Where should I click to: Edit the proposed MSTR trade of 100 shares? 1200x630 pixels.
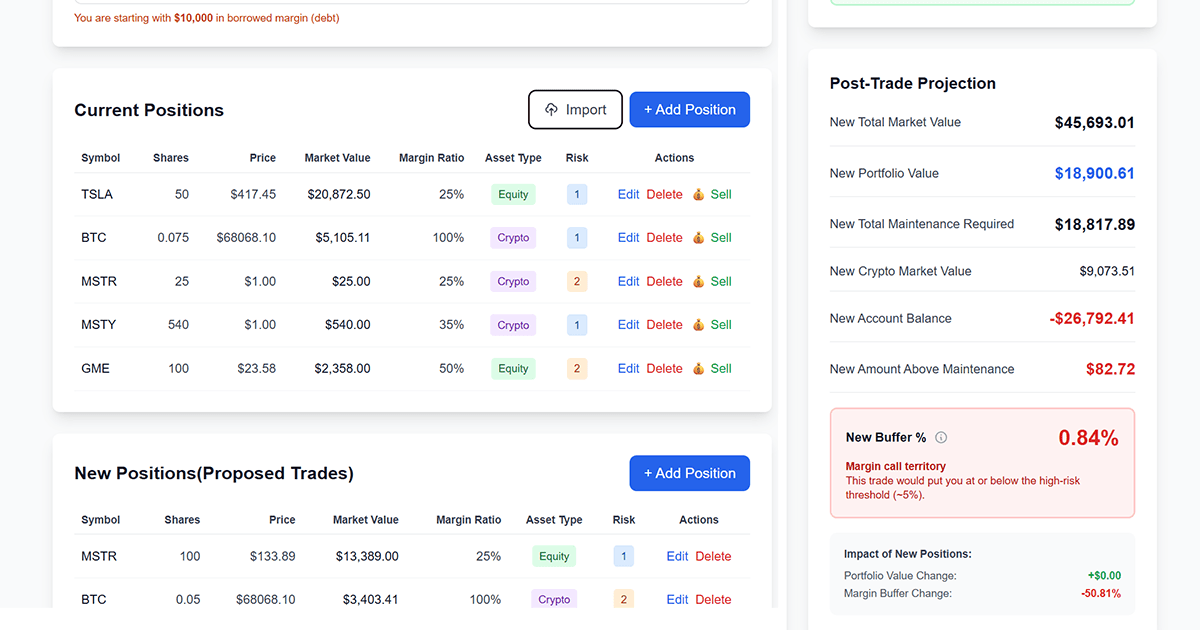pyautogui.click(x=677, y=557)
